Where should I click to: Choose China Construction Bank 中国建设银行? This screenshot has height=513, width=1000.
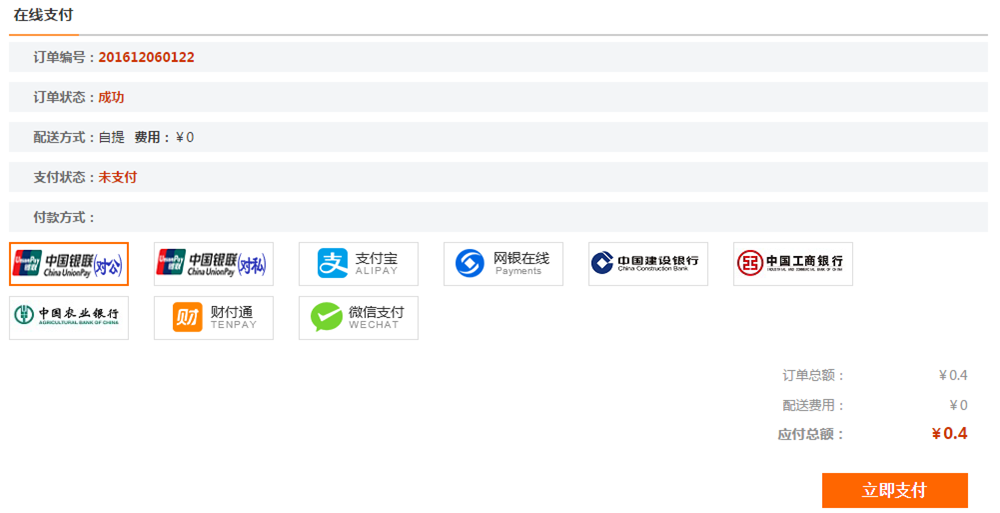click(x=648, y=264)
